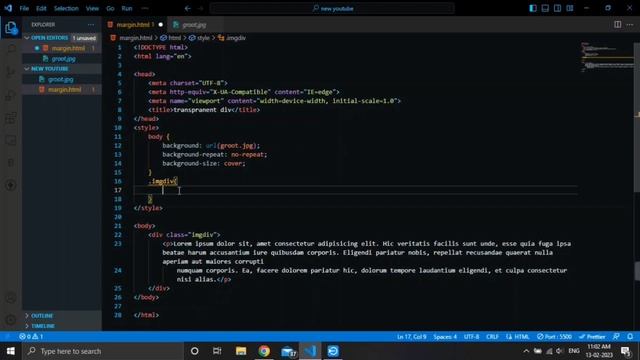Open the View menu

92,8
